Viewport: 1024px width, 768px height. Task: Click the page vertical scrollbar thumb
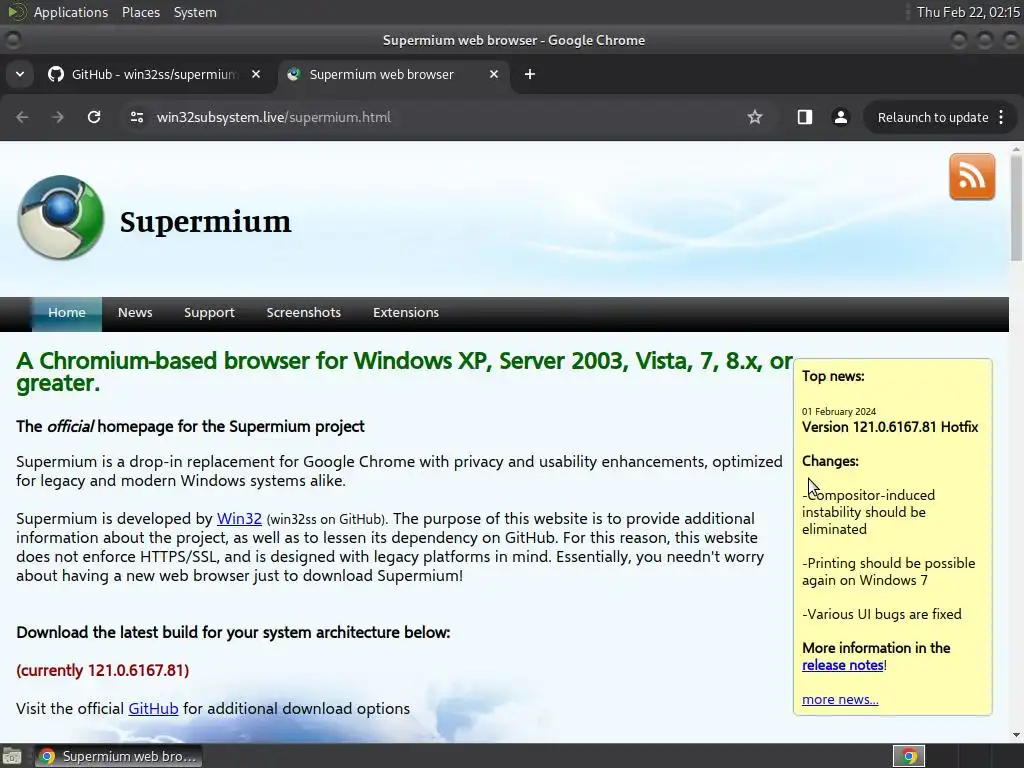1016,209
